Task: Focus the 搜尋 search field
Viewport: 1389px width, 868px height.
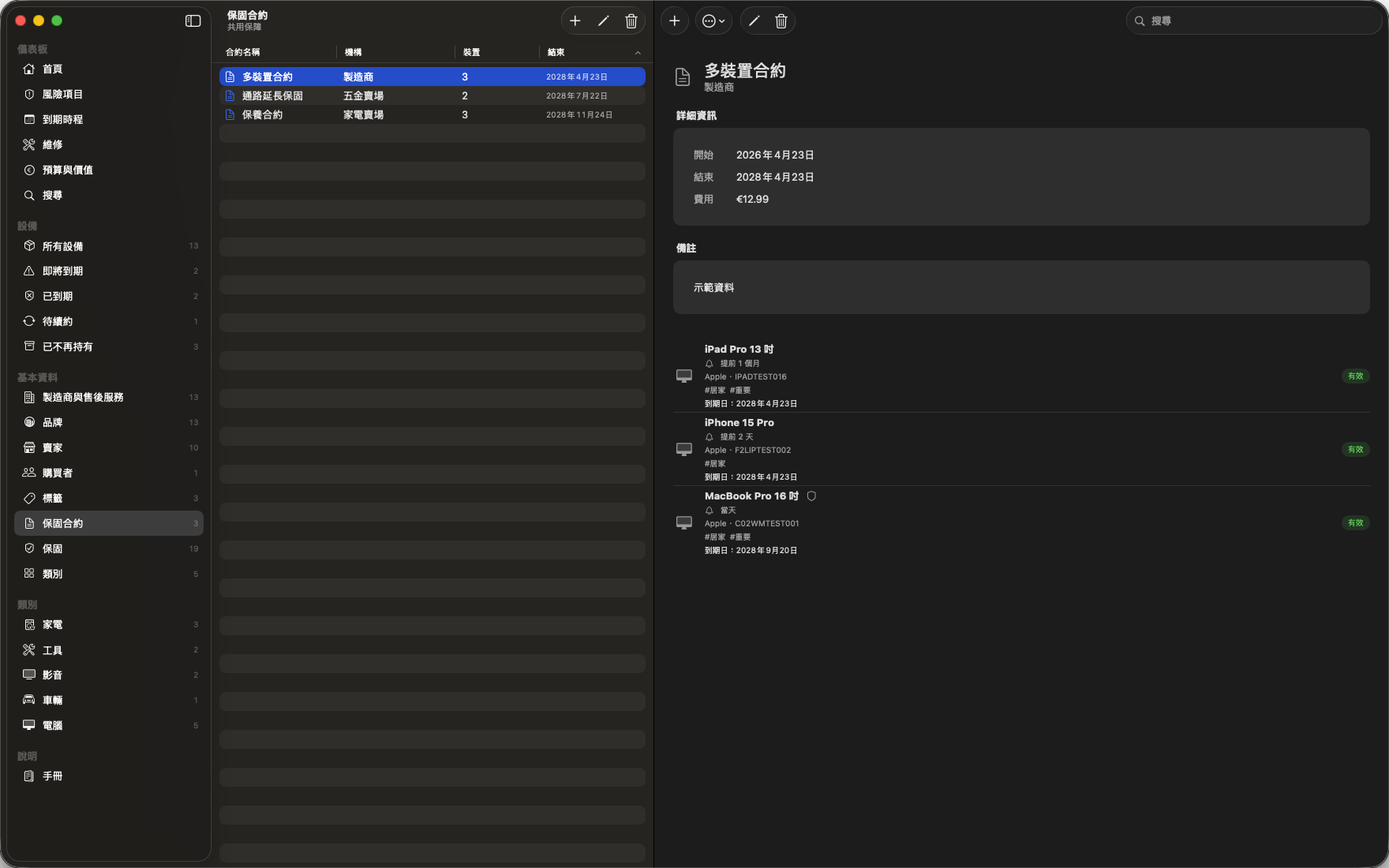Action: pyautogui.click(x=1253, y=21)
